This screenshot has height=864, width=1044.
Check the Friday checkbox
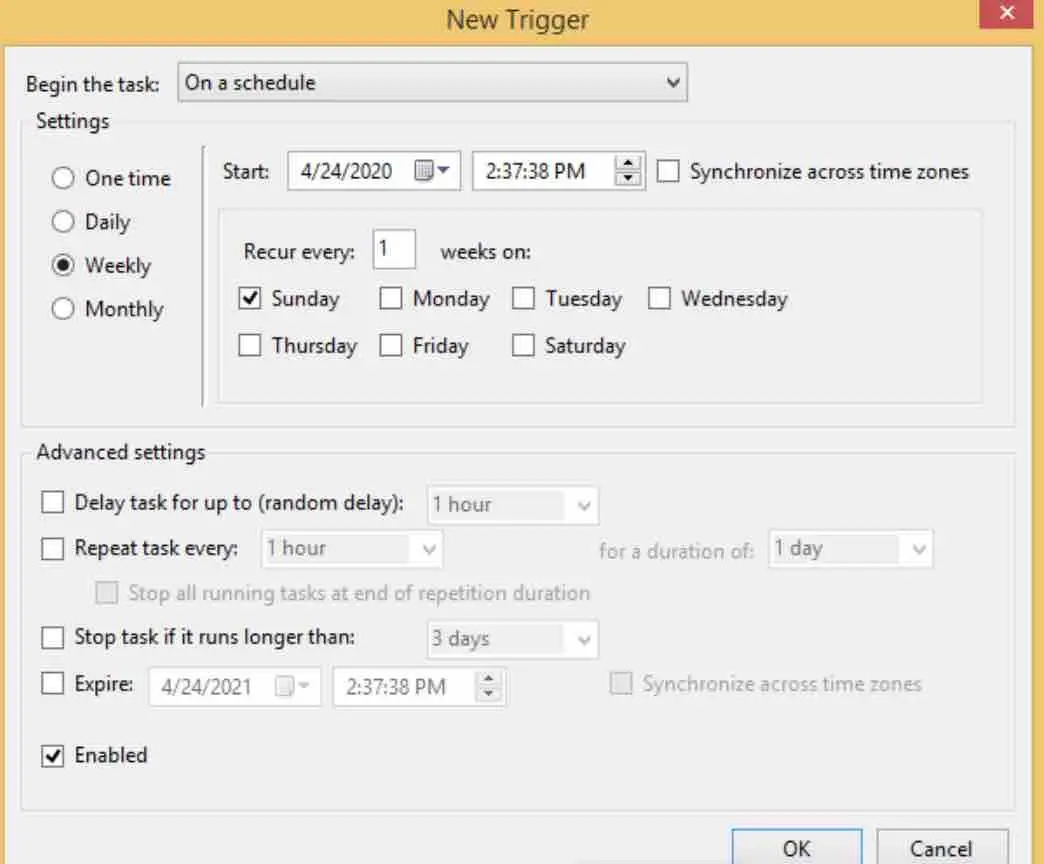click(x=391, y=345)
